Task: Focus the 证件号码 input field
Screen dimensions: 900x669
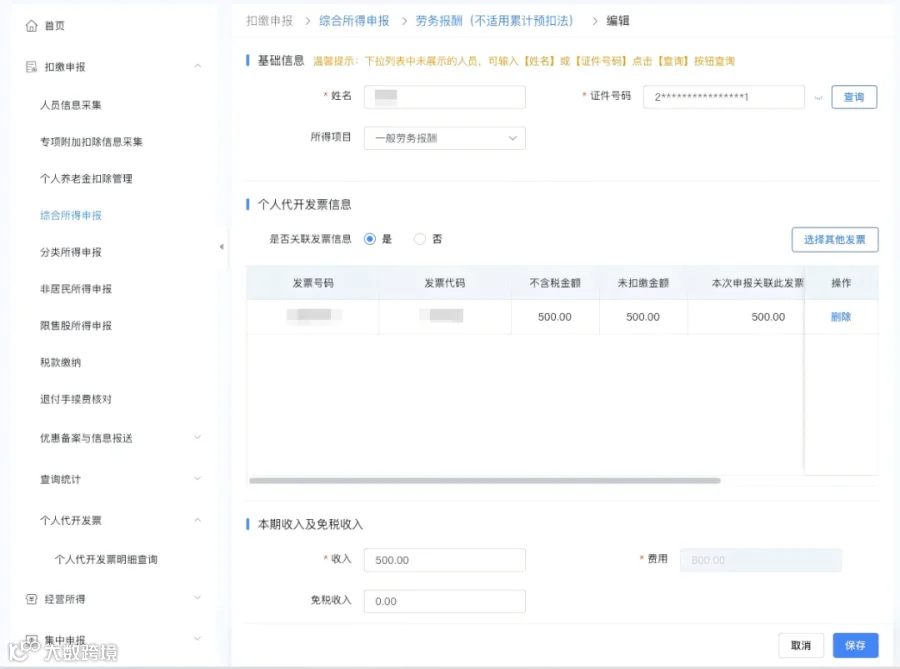Action: (x=724, y=97)
